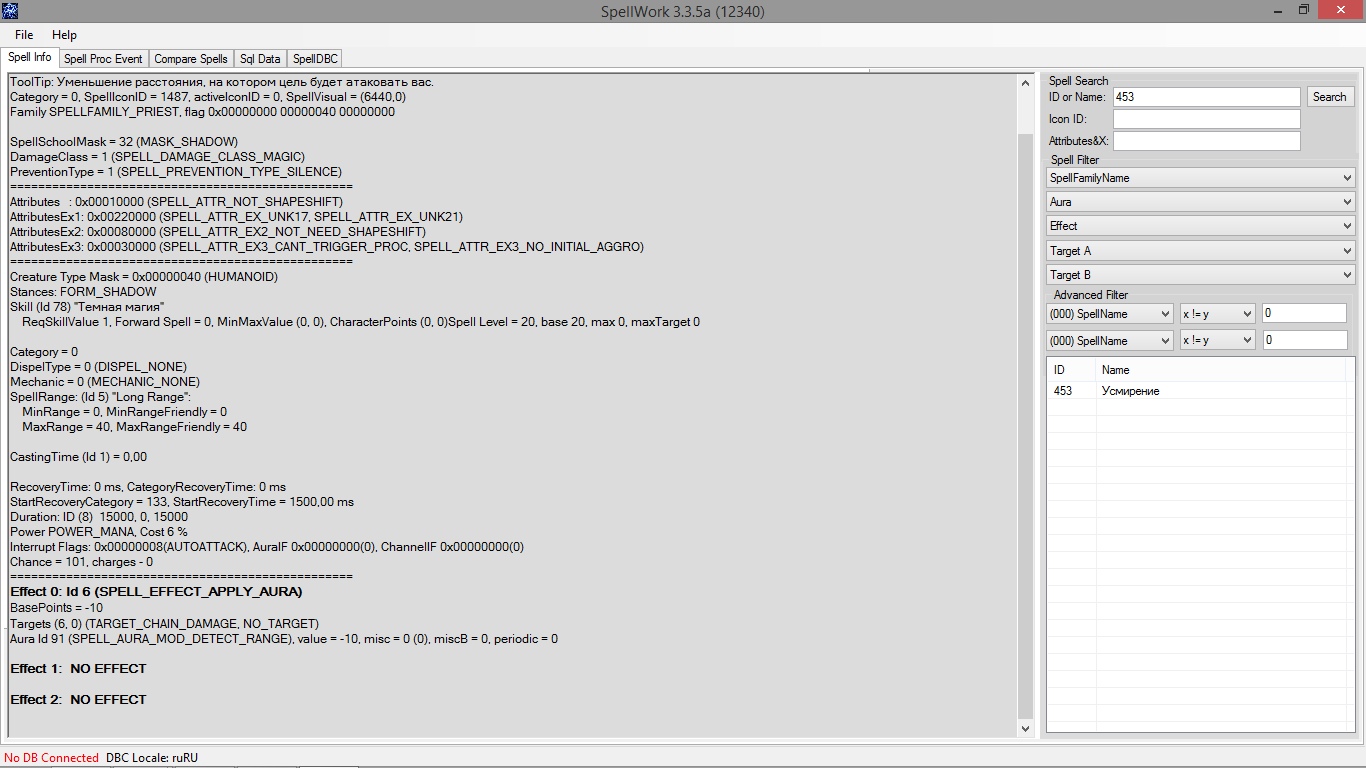Screen dimensions: 1366x768
Task: Click the Search button
Action: click(x=1329, y=97)
